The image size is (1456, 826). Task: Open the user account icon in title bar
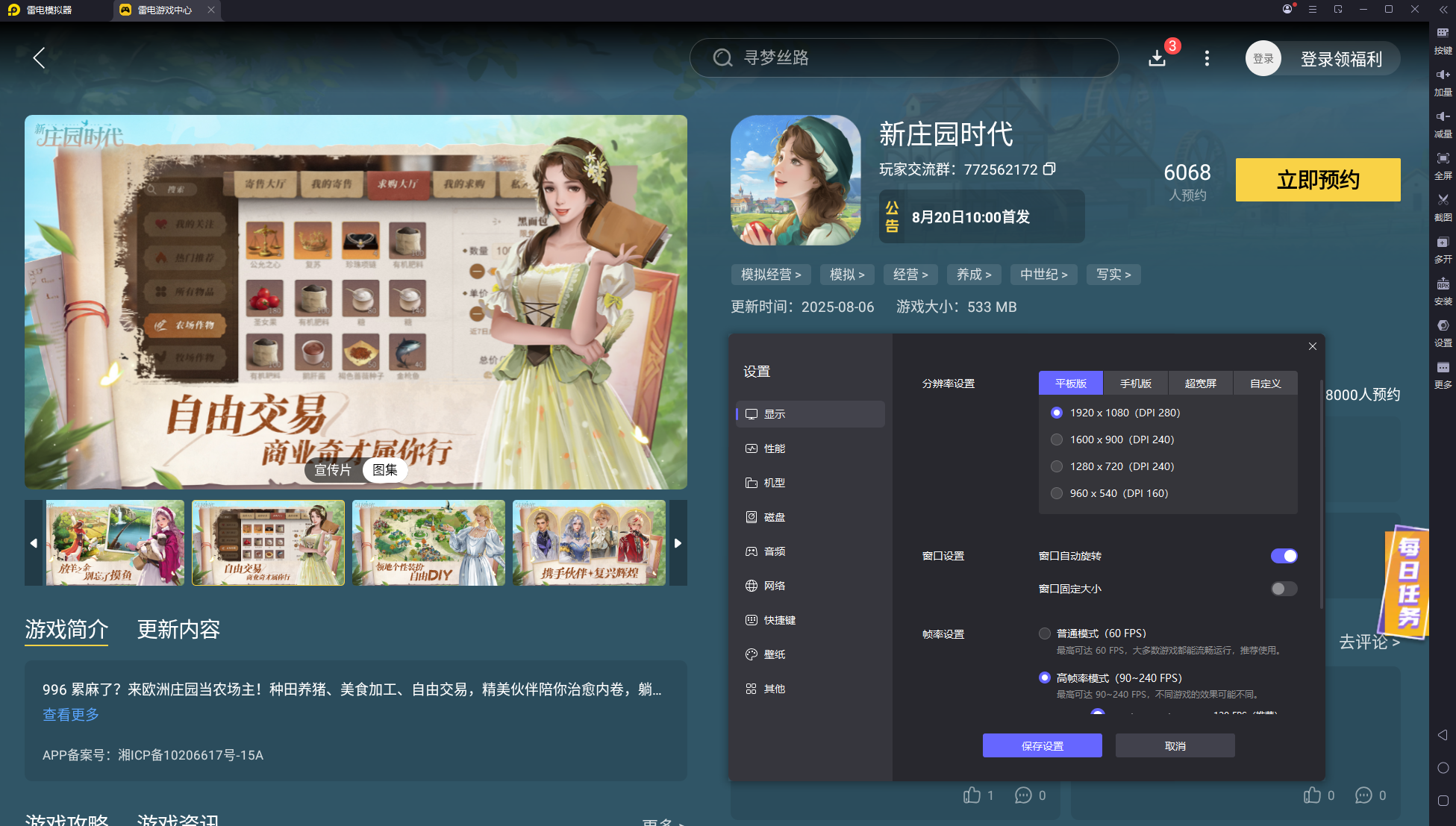click(1287, 10)
